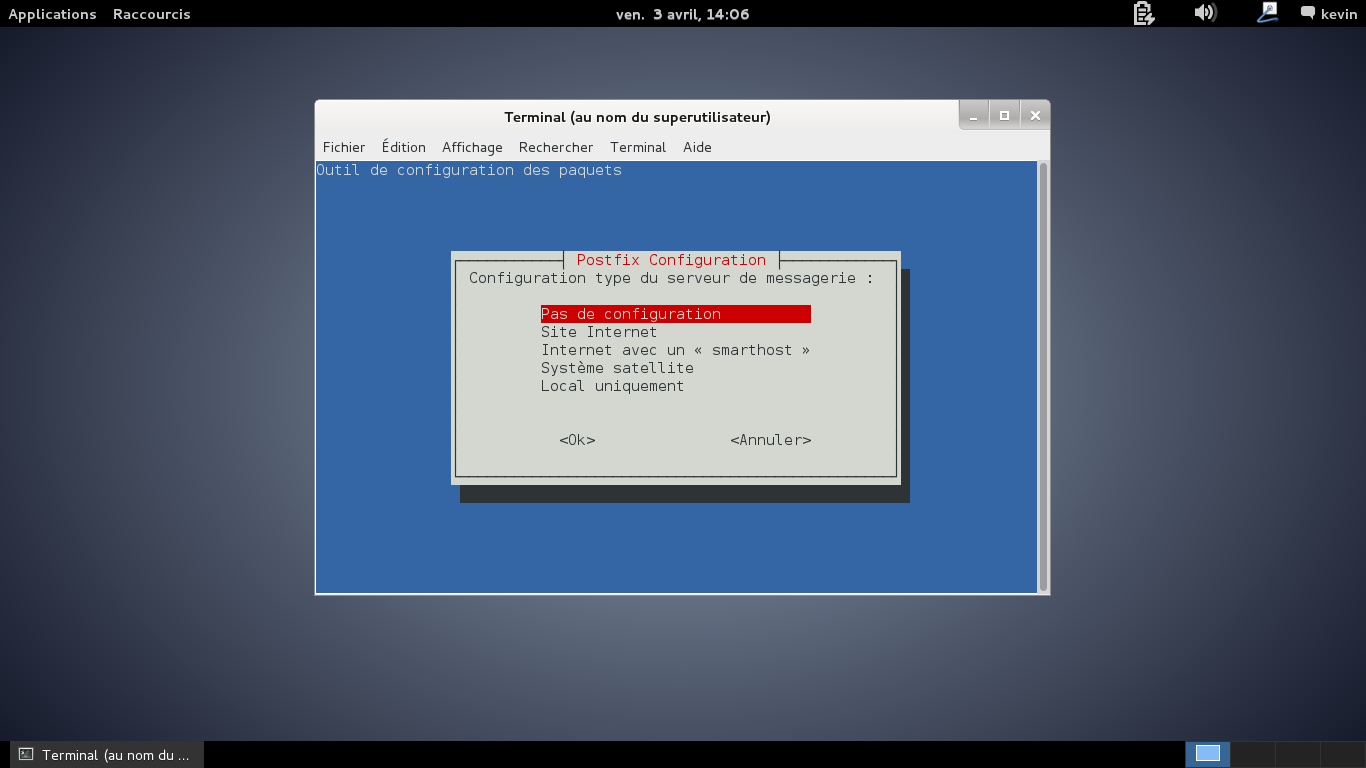This screenshot has width=1366, height=768.
Task: Open the Édition menu
Action: [404, 147]
